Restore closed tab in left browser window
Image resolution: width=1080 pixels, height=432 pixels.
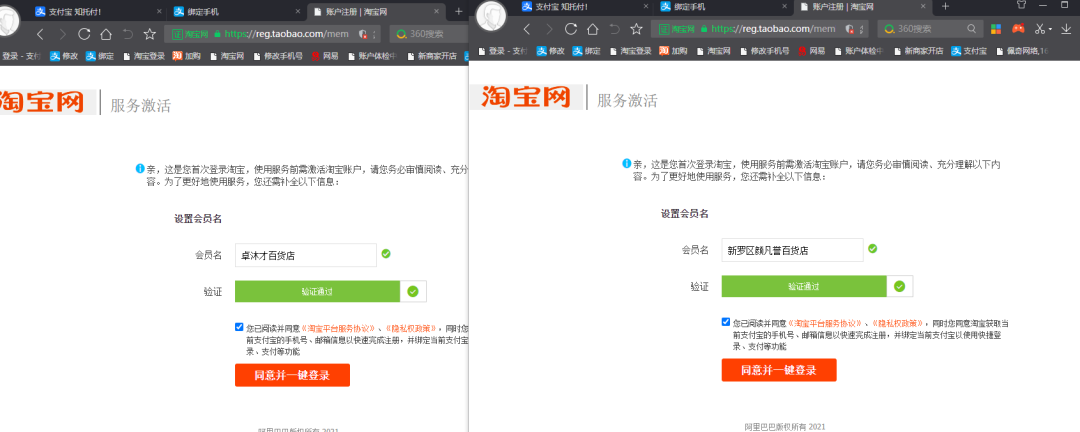127,34
